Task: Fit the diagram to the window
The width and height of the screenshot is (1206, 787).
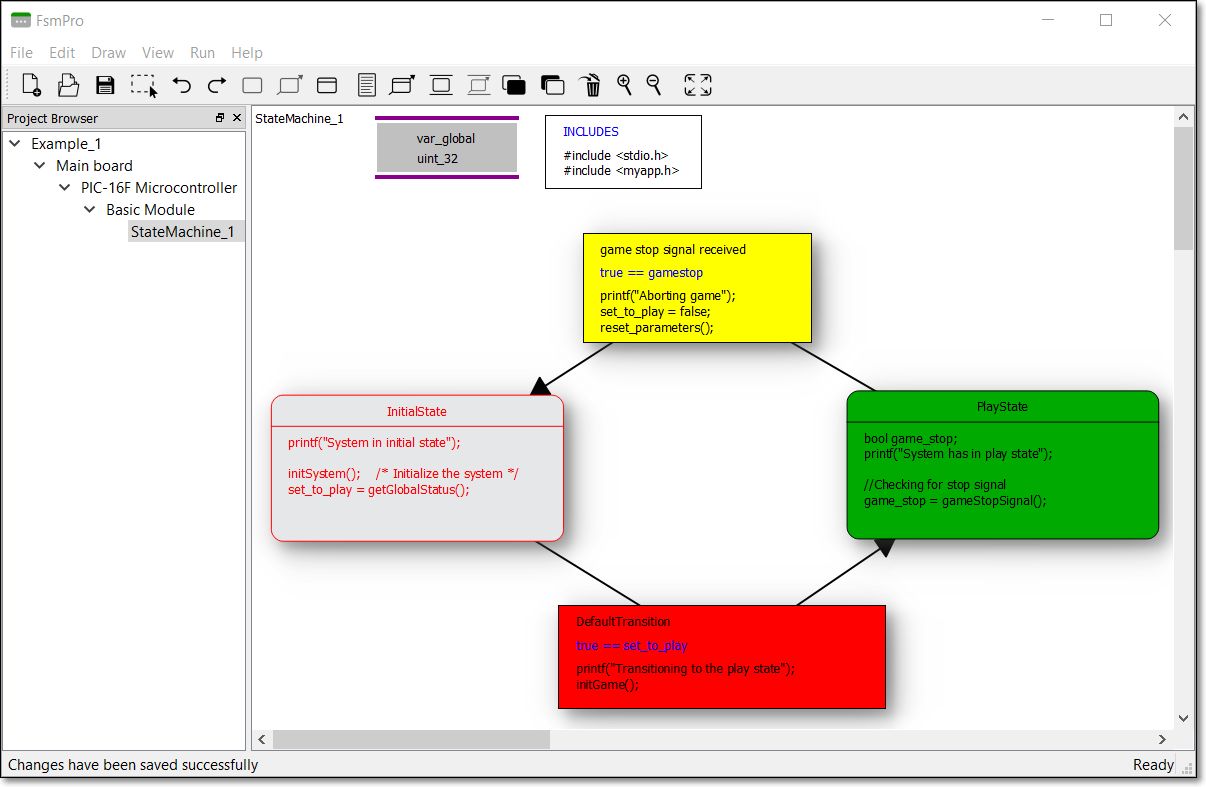Action: [697, 85]
